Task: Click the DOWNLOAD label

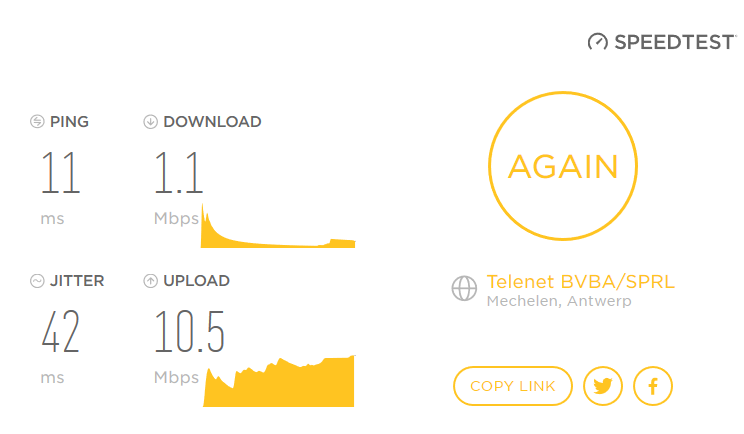Action: (x=212, y=122)
